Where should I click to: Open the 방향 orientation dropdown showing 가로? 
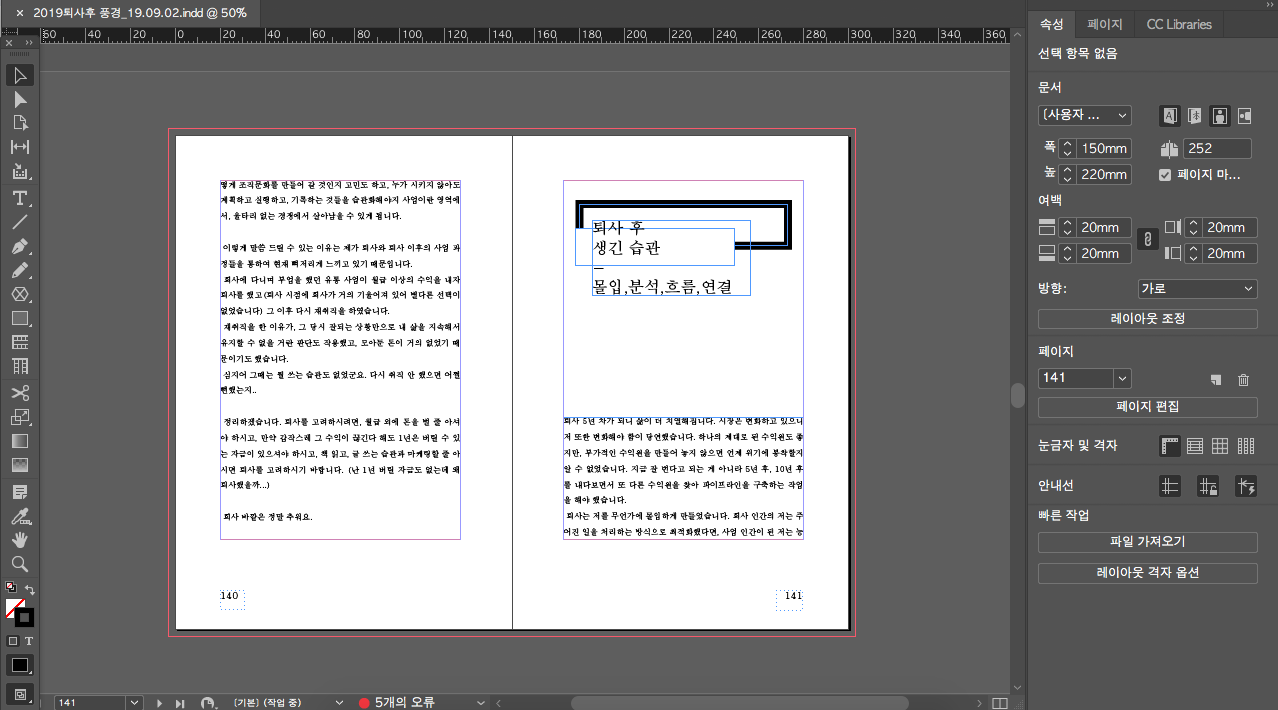[x=1197, y=289]
